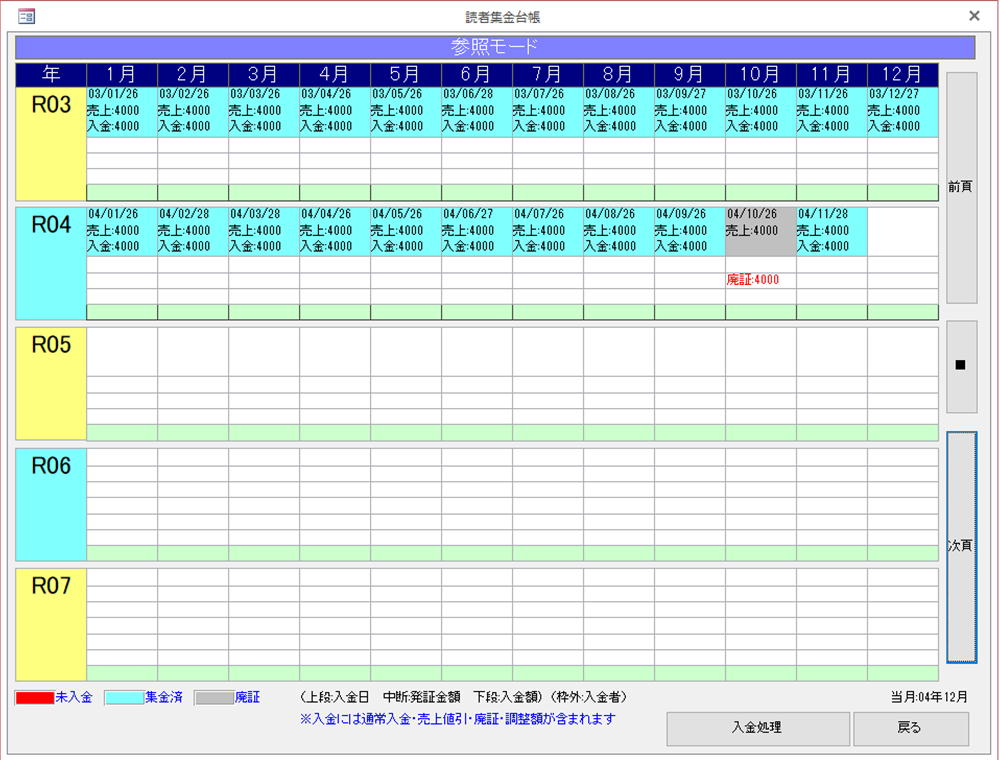The width and height of the screenshot is (1000, 760).
Task: Select the R05 year label
Action: click(x=51, y=383)
